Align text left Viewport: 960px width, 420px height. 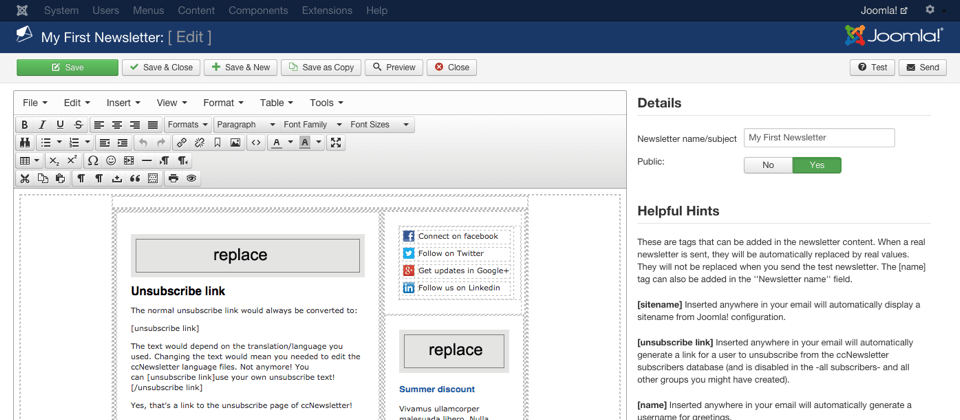[99, 125]
